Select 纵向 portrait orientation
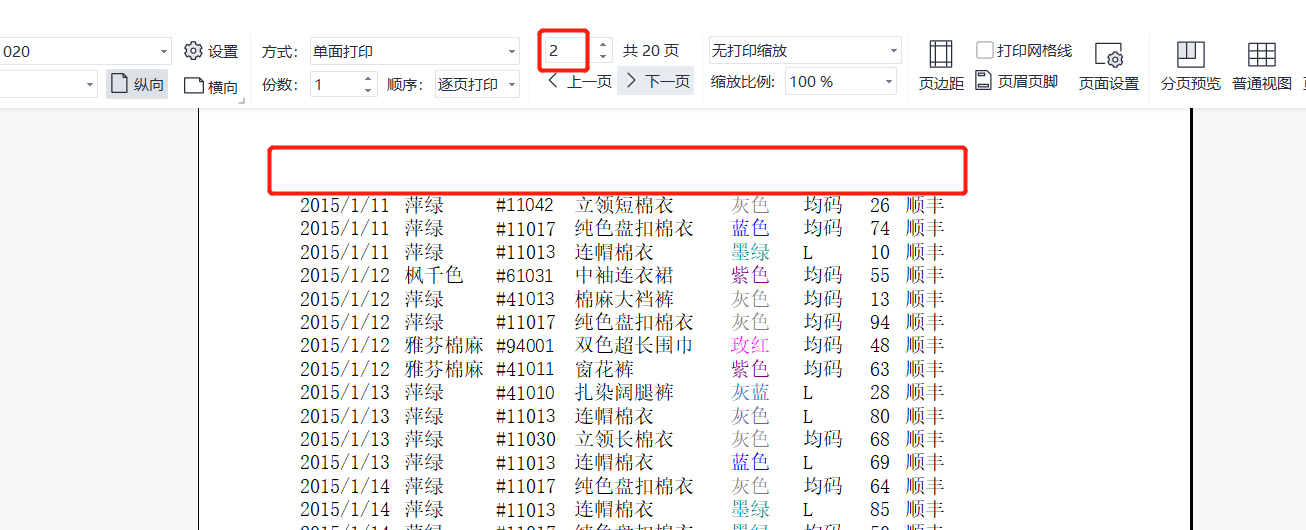Viewport: 1306px width, 530px height. pos(138,84)
